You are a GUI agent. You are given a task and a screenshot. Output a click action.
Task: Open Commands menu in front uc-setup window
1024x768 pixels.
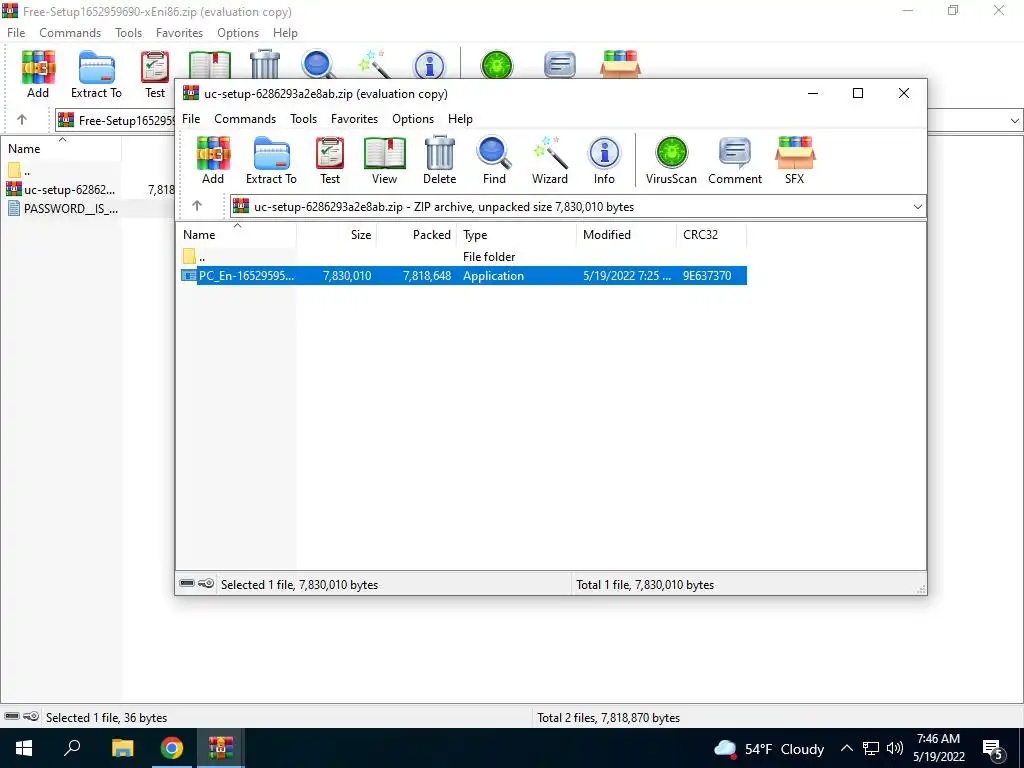(245, 119)
